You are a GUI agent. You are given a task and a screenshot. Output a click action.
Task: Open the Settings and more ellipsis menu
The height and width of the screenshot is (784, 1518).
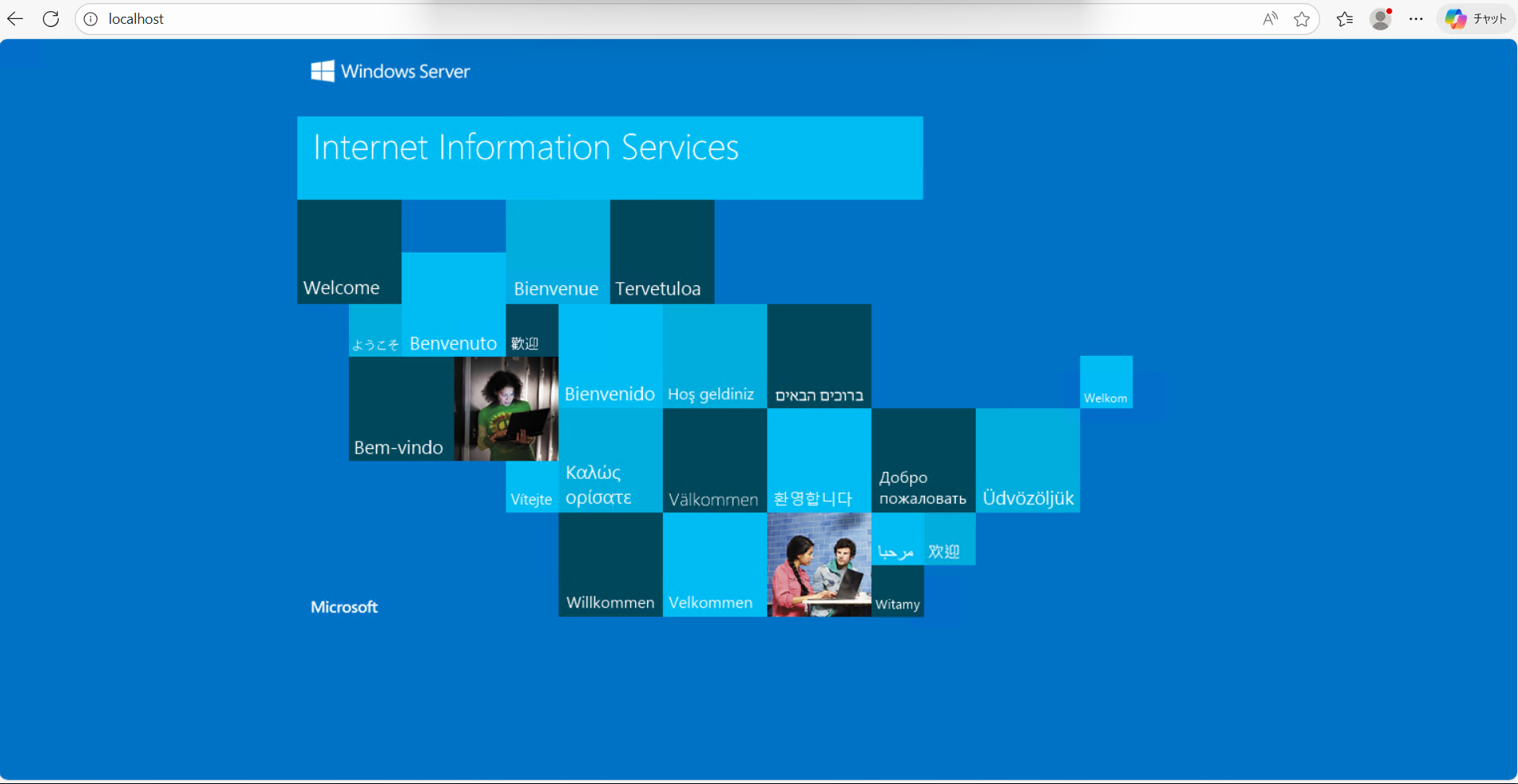click(1416, 19)
